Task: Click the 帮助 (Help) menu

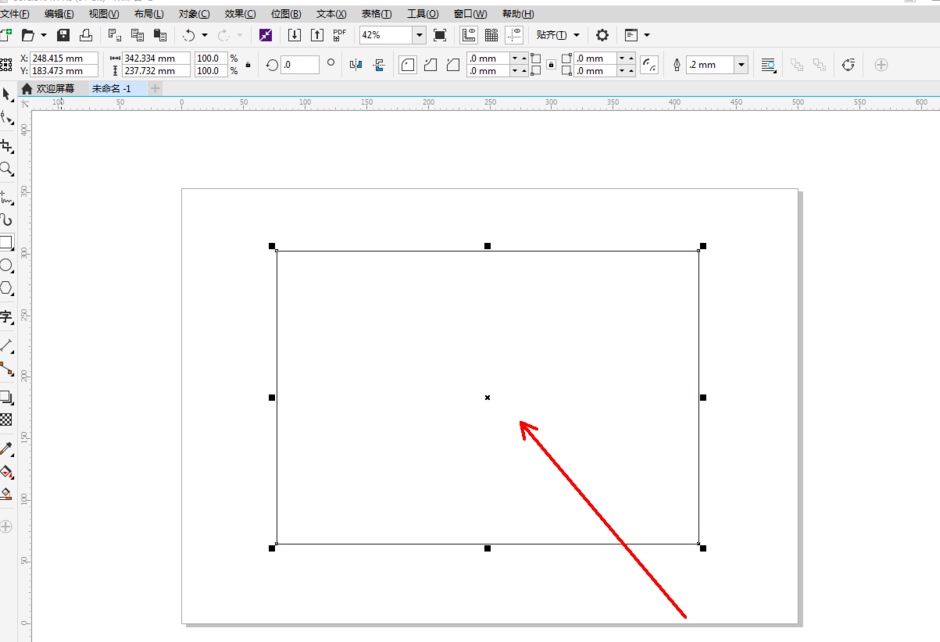Action: (x=517, y=14)
